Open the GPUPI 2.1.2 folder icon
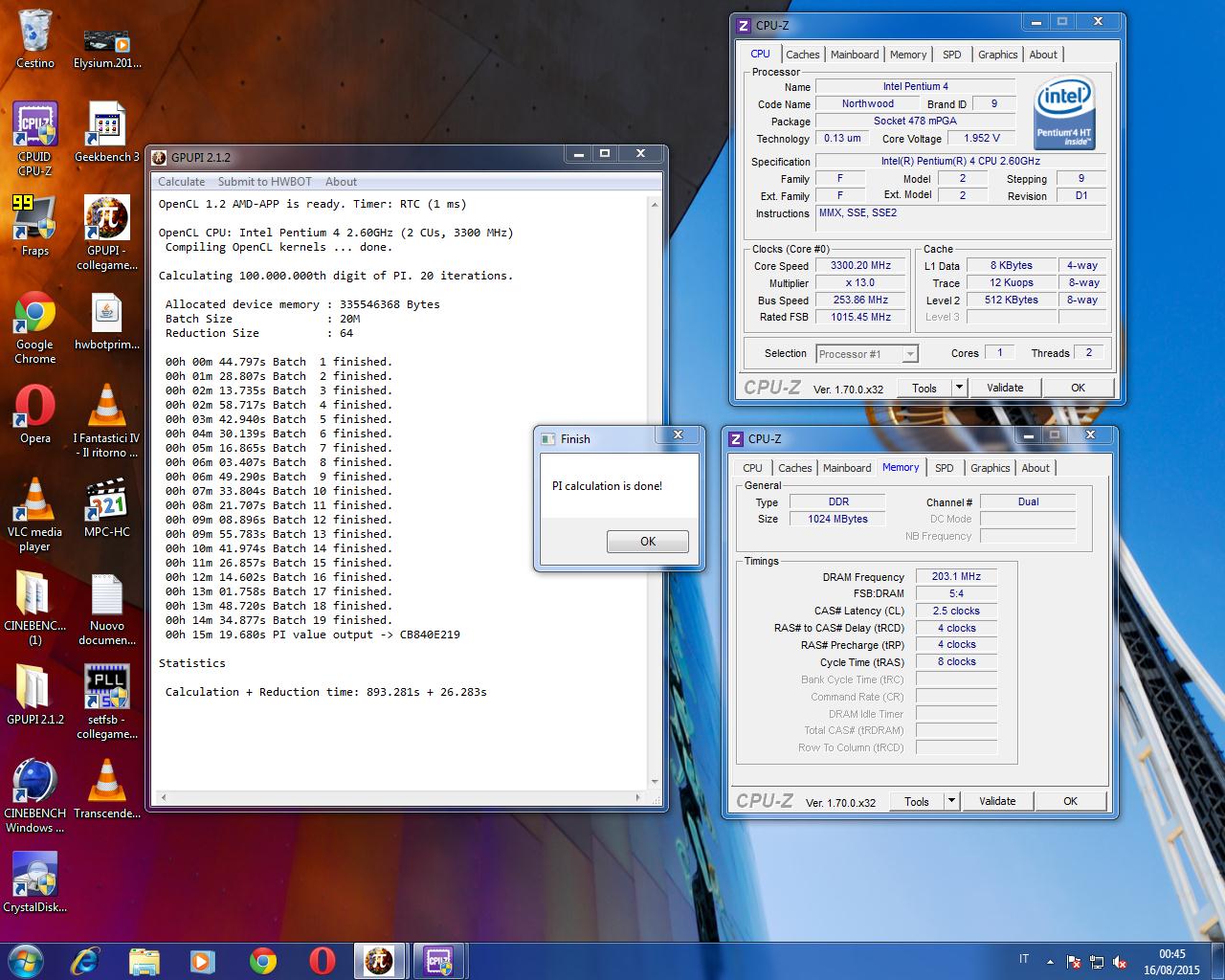1225x980 pixels. 35,695
